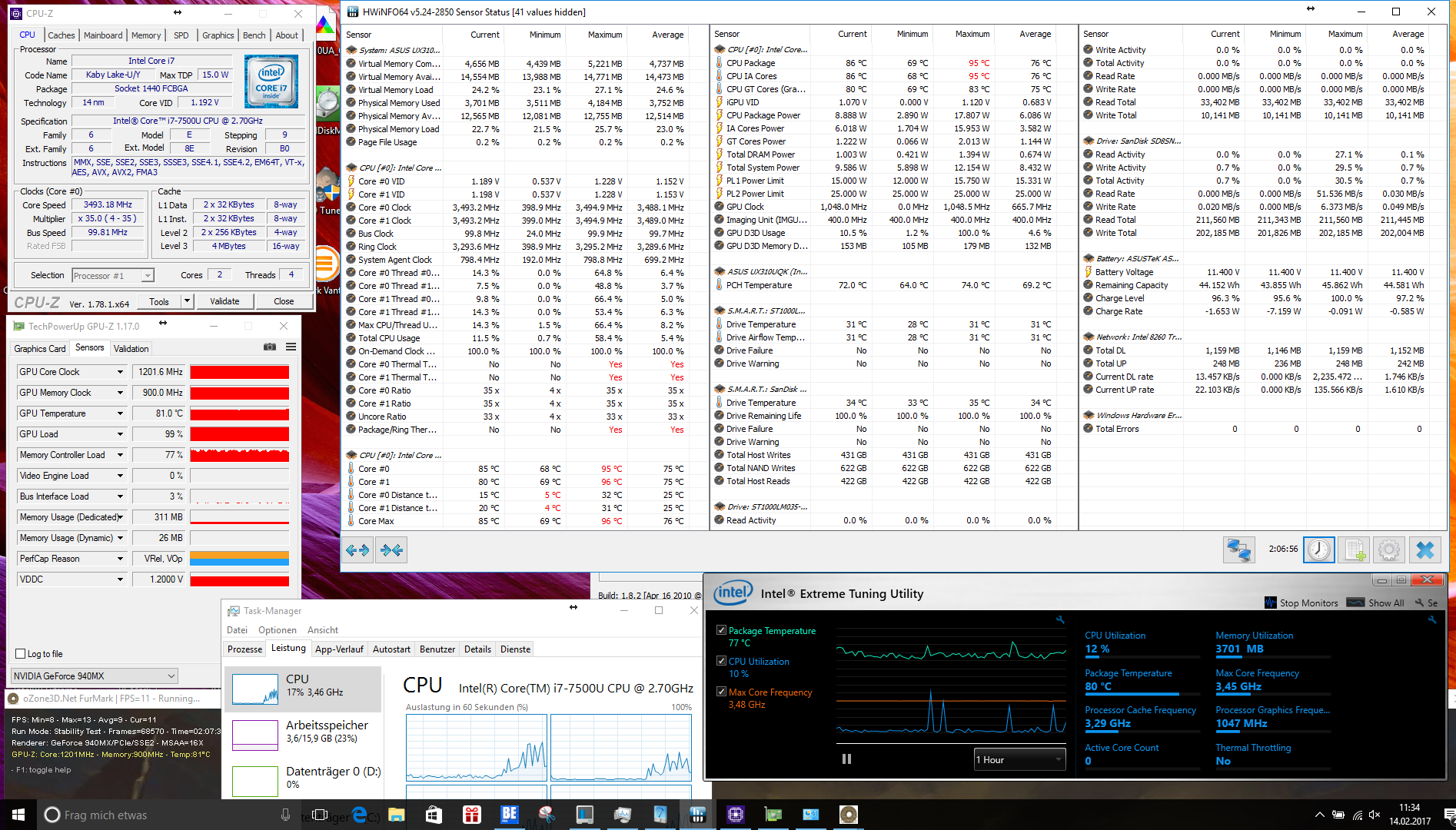Click the Validate button in CPU-Z
Image resolution: width=1456 pixels, height=830 pixels.
coord(224,301)
